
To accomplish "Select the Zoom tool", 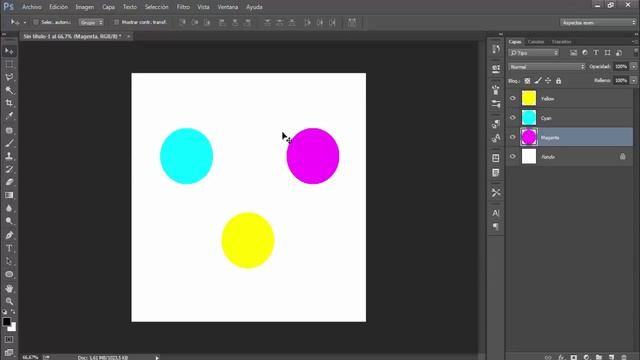I will [x=9, y=302].
